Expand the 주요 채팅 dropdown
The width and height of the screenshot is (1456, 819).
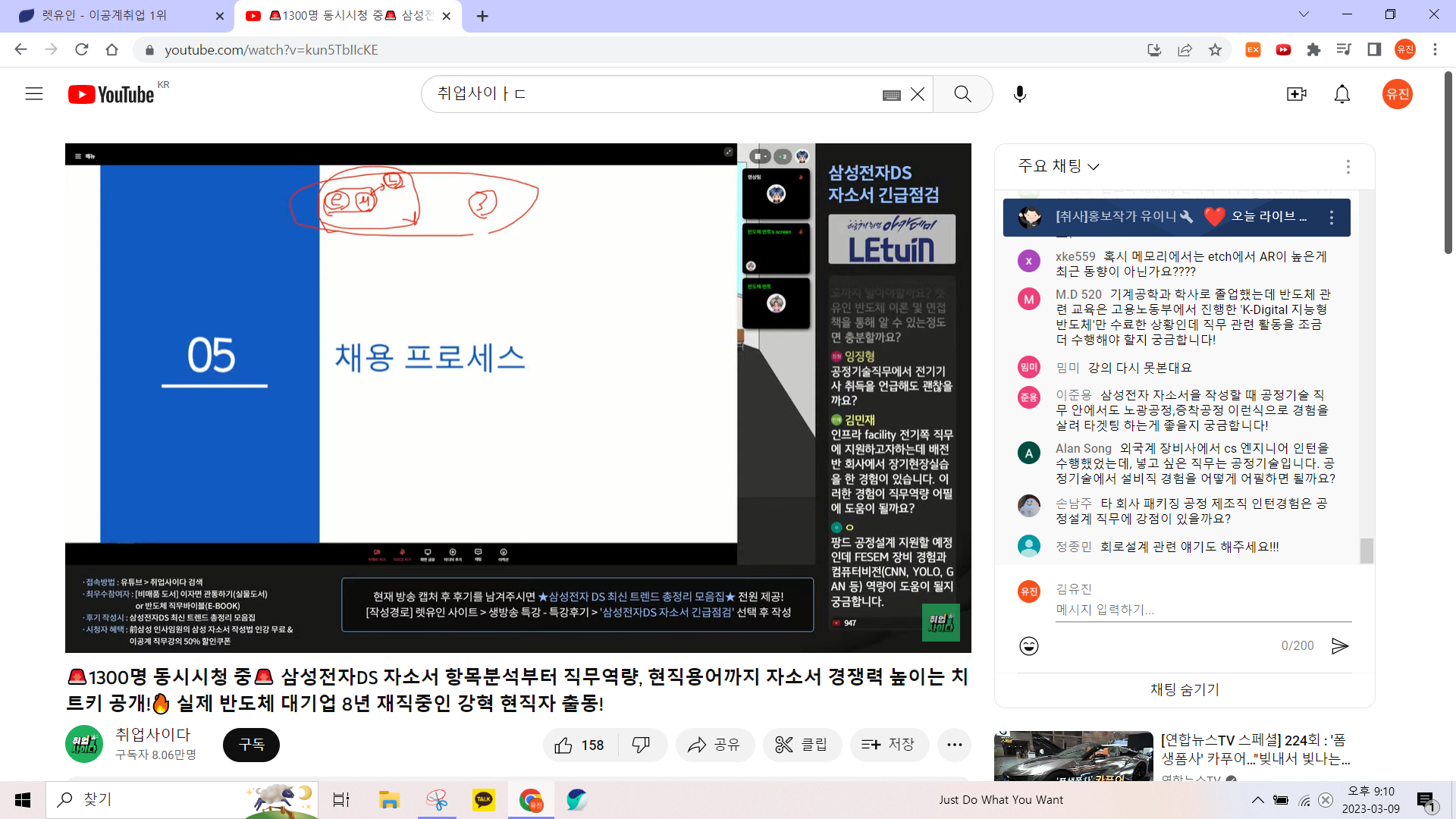pos(1059,166)
